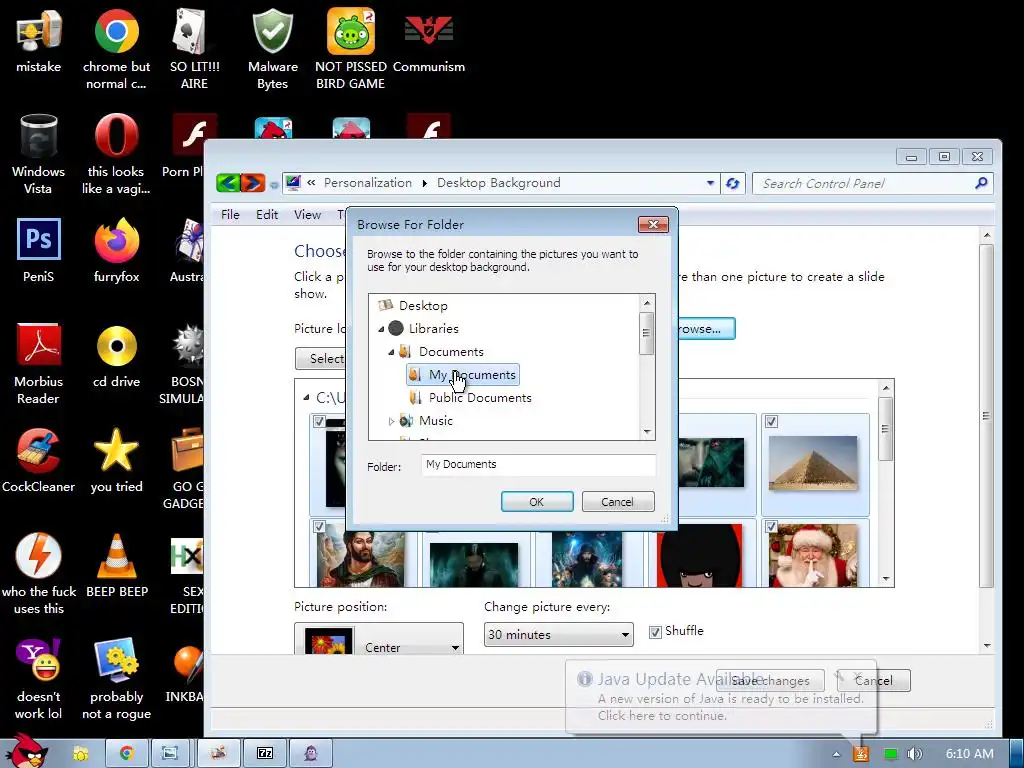Show hidden tray icons arrow

pos(836,754)
